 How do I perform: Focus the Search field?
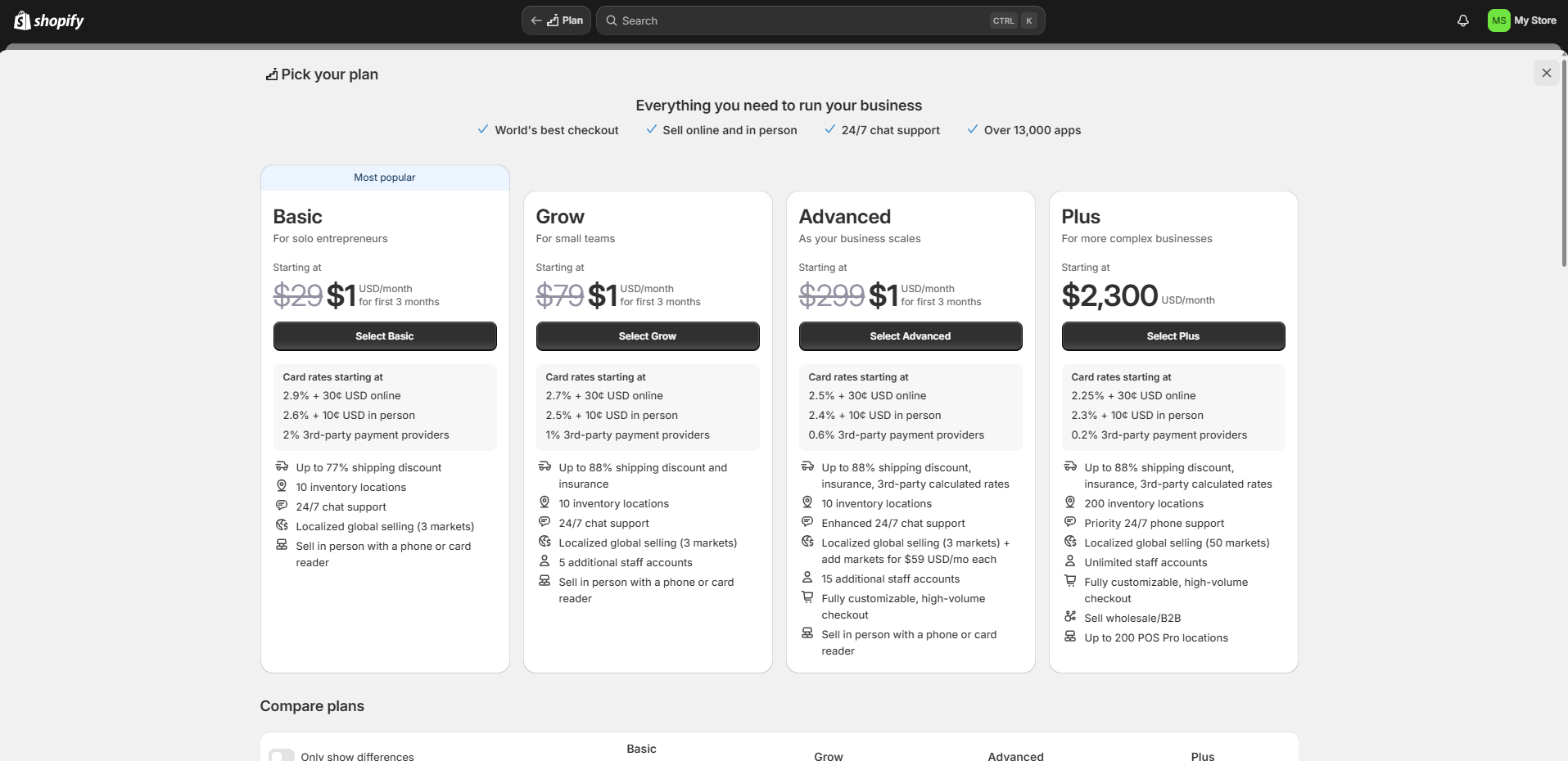[820, 20]
